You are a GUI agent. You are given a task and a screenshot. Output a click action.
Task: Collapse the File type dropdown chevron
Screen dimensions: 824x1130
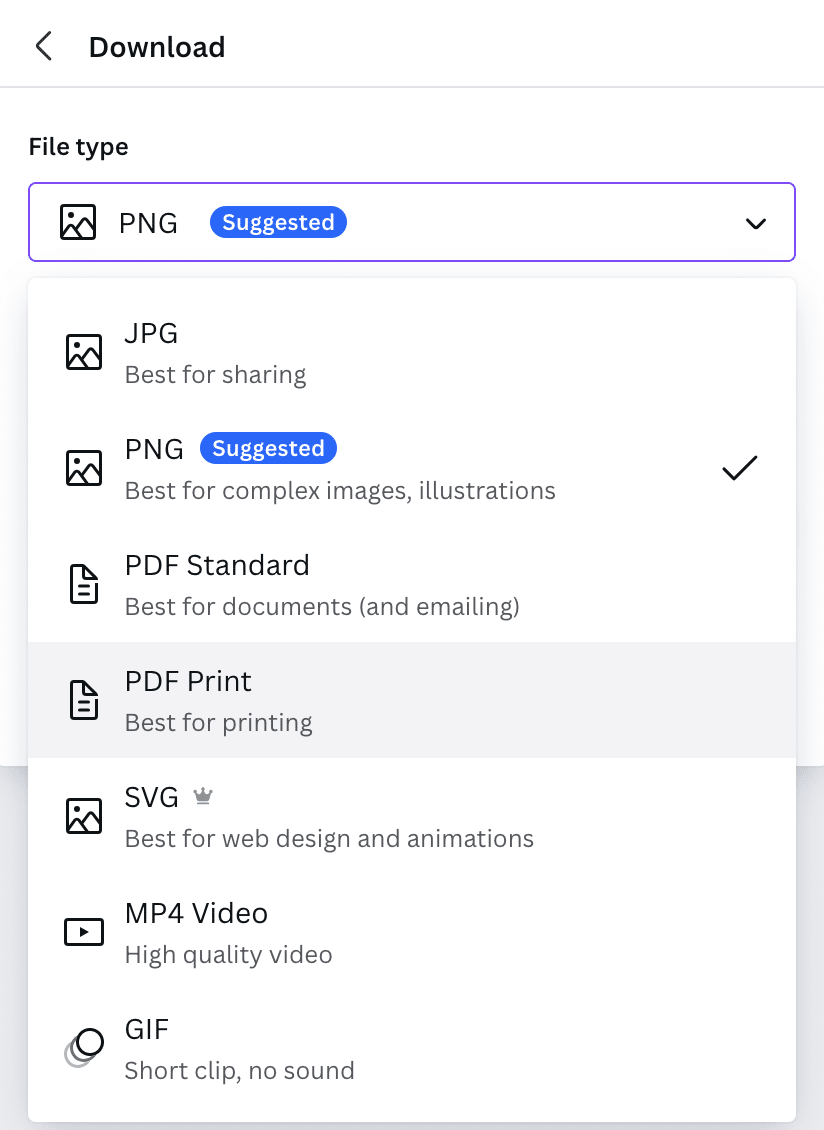coord(756,223)
